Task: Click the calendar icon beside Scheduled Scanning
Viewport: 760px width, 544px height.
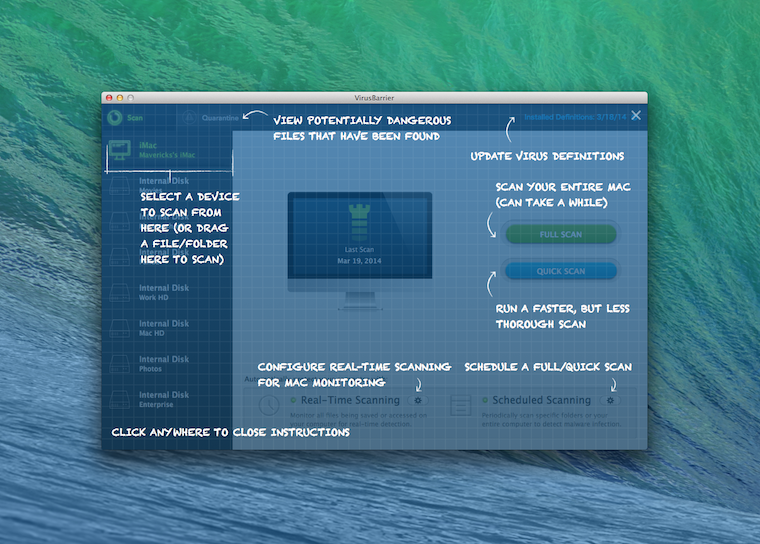Action: click(460, 405)
